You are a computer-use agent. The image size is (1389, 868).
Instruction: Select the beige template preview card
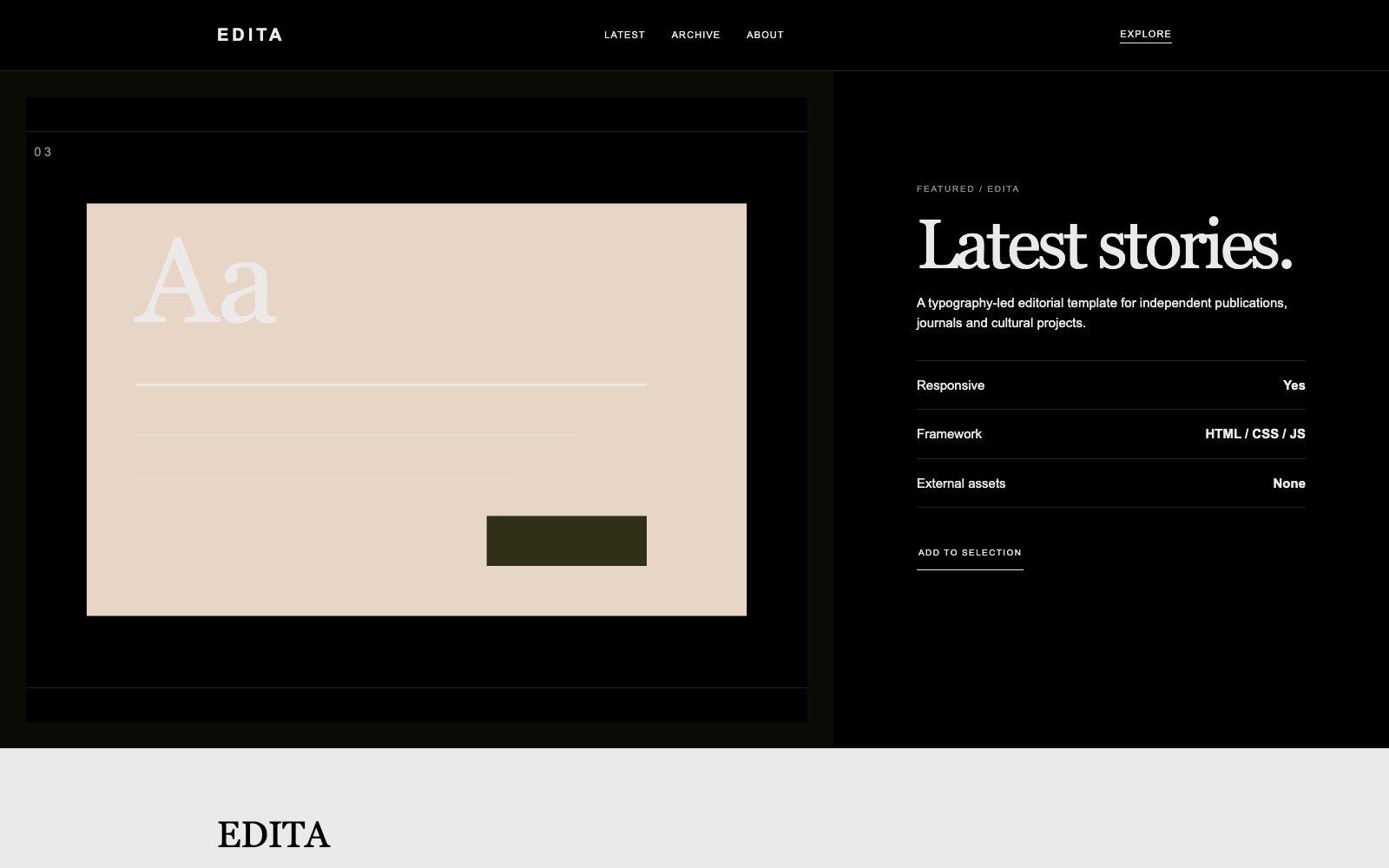click(x=417, y=410)
